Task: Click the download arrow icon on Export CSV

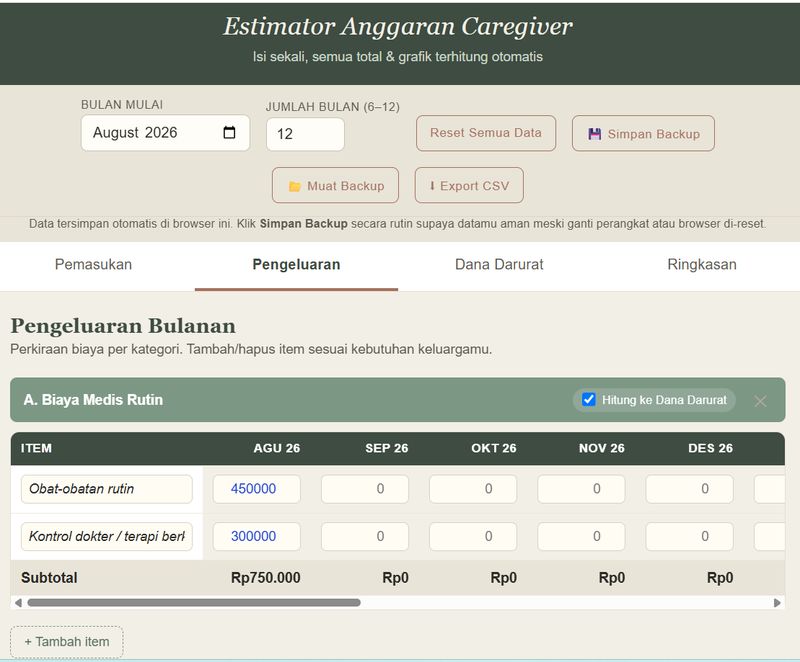Action: click(432, 186)
